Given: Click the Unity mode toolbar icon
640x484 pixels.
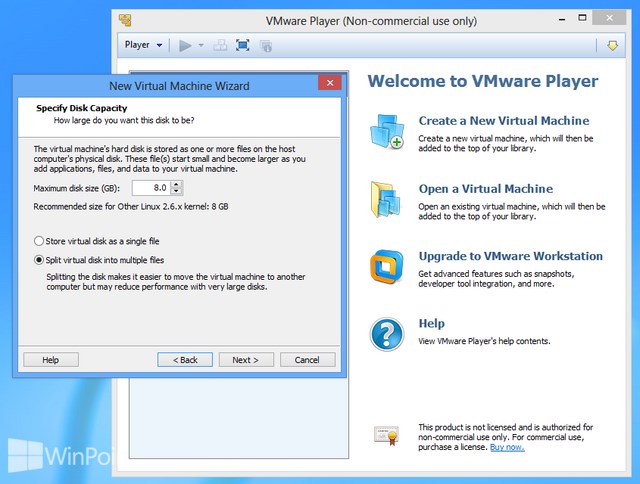Looking at the screenshot, I should click(x=266, y=46).
